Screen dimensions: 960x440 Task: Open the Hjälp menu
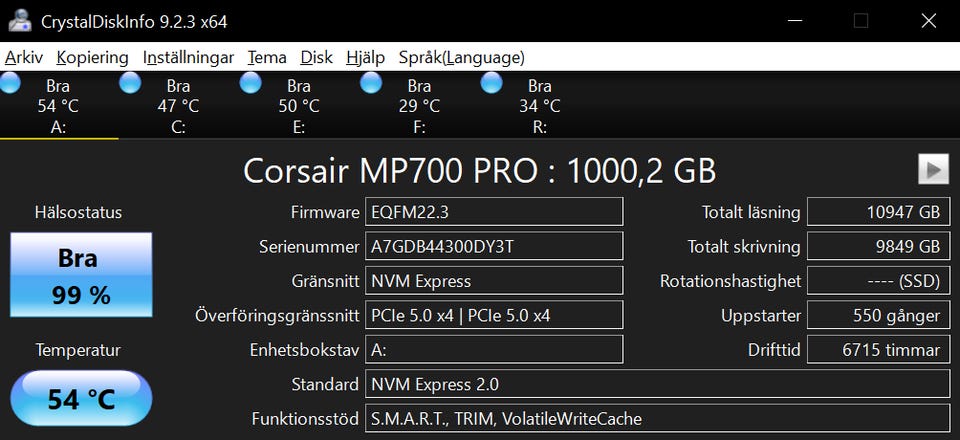tap(366, 58)
